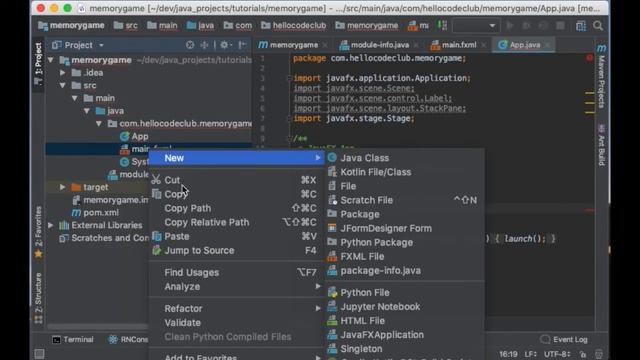
Task: Choose Java Class from New submenu
Action: tap(405, 158)
